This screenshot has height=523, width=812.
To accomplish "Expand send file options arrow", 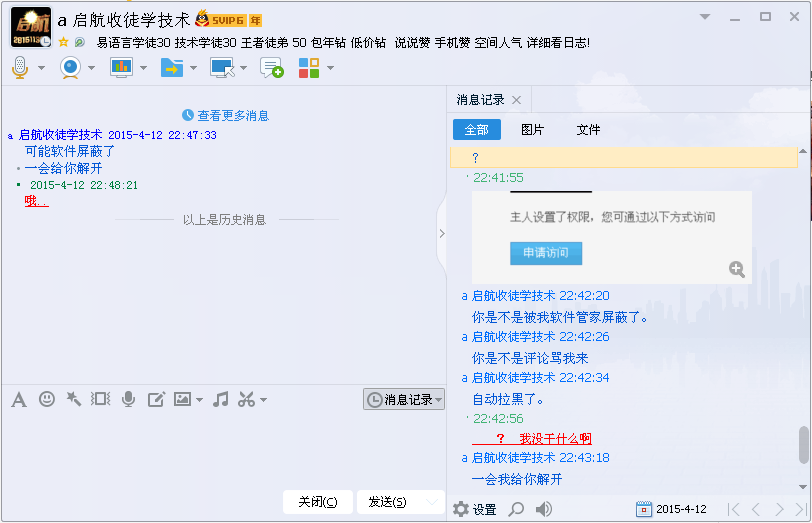I will pyautogui.click(x=194, y=68).
